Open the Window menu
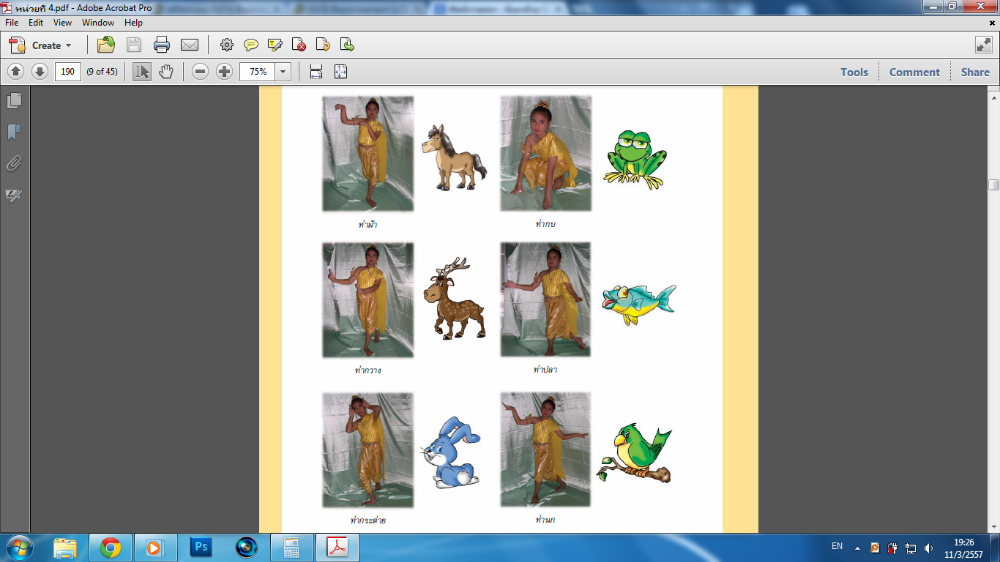The height and width of the screenshot is (562, 1000). (x=97, y=22)
